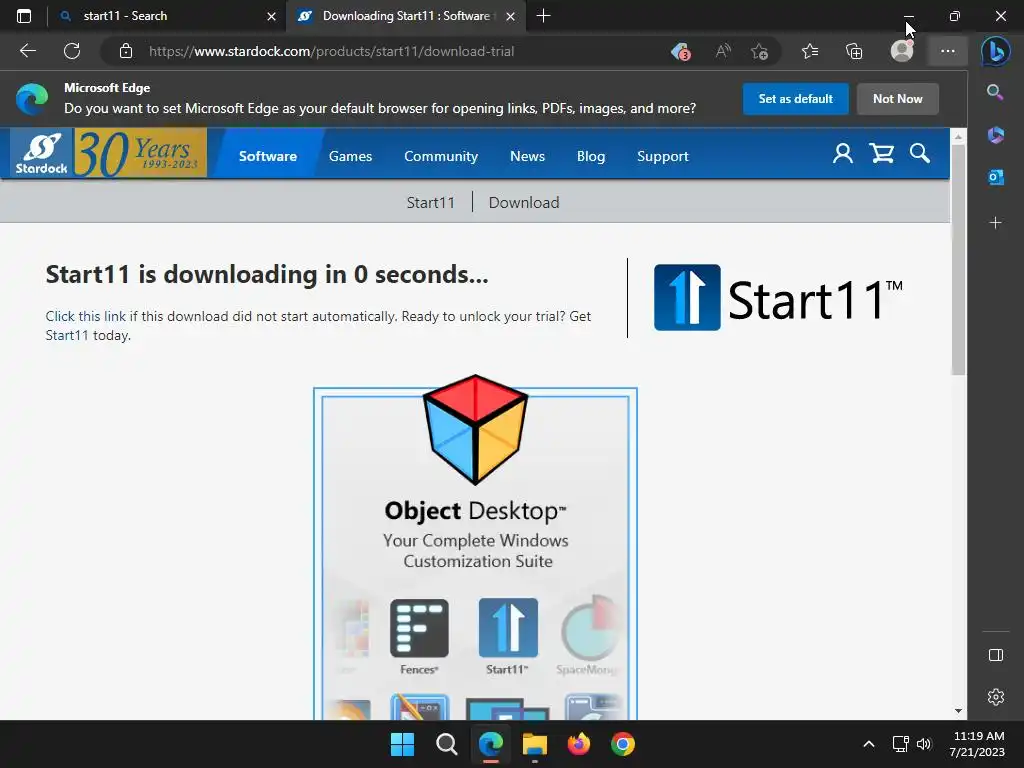This screenshot has height=768, width=1024.
Task: Add a new sidebar app
Action: coord(995,223)
